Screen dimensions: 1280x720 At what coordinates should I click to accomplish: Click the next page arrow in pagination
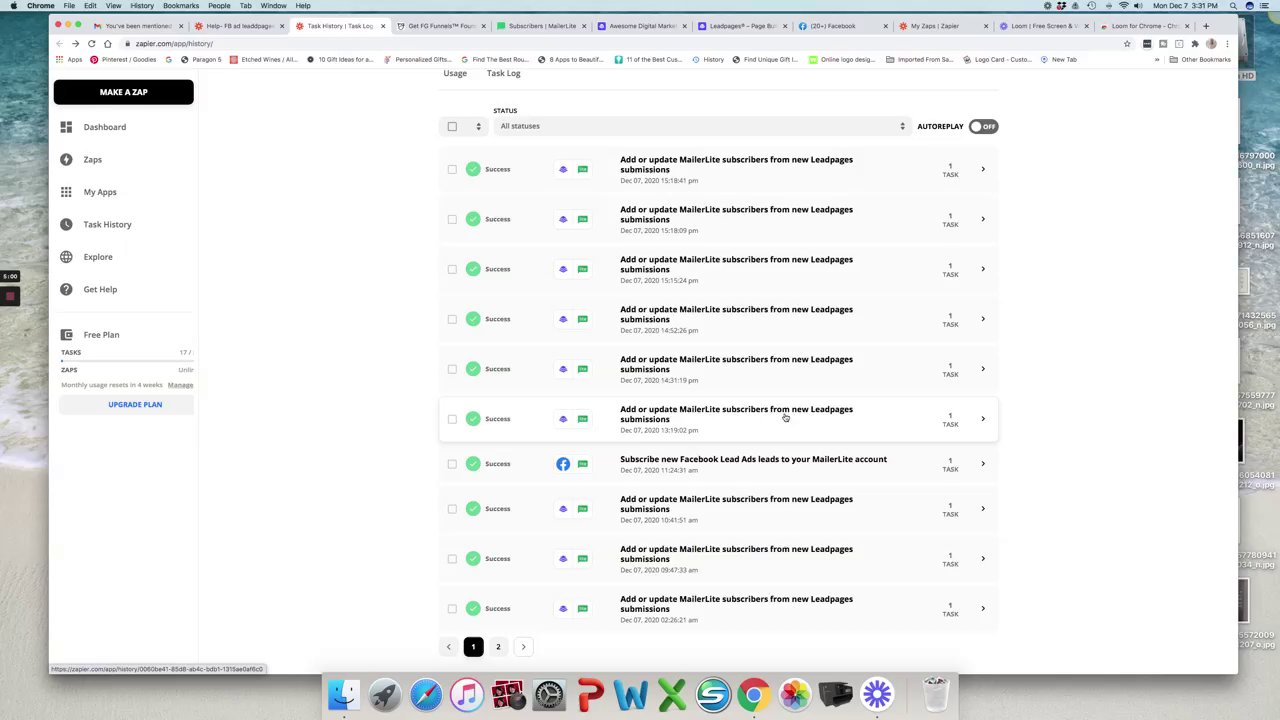523,647
